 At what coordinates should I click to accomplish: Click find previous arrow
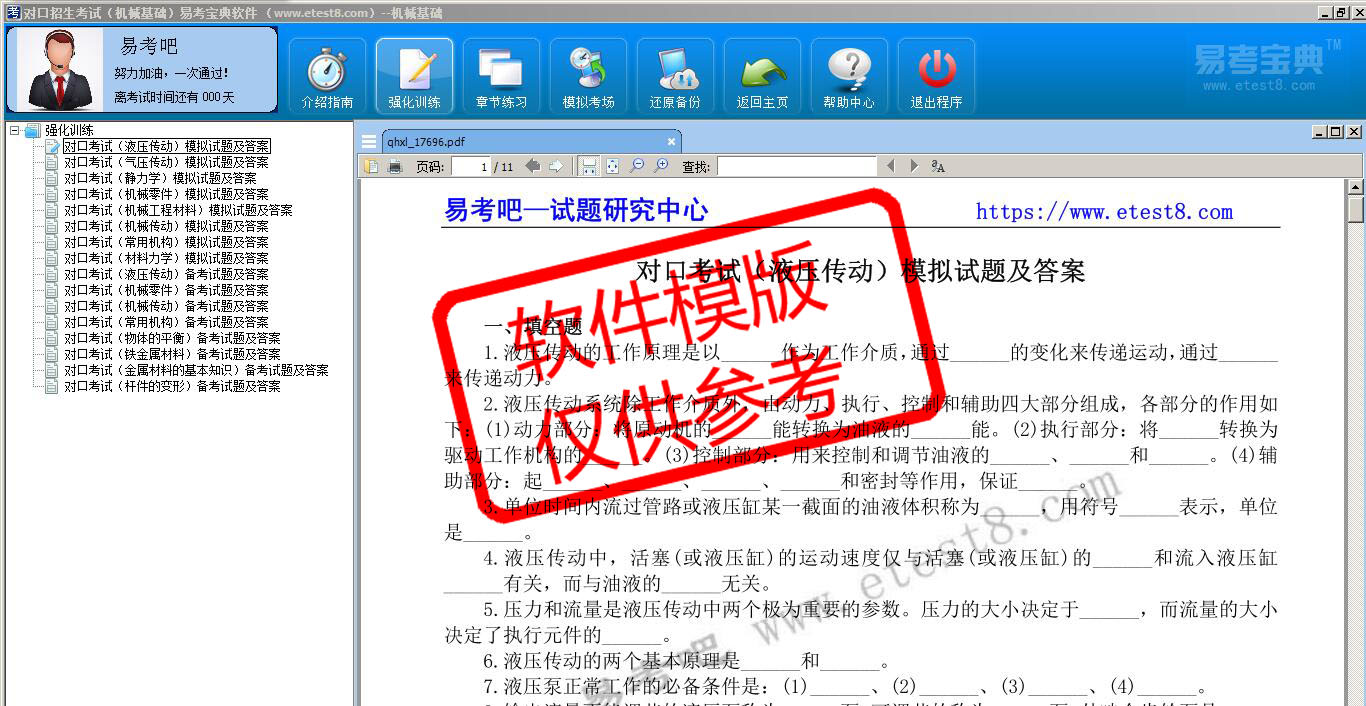[890, 166]
